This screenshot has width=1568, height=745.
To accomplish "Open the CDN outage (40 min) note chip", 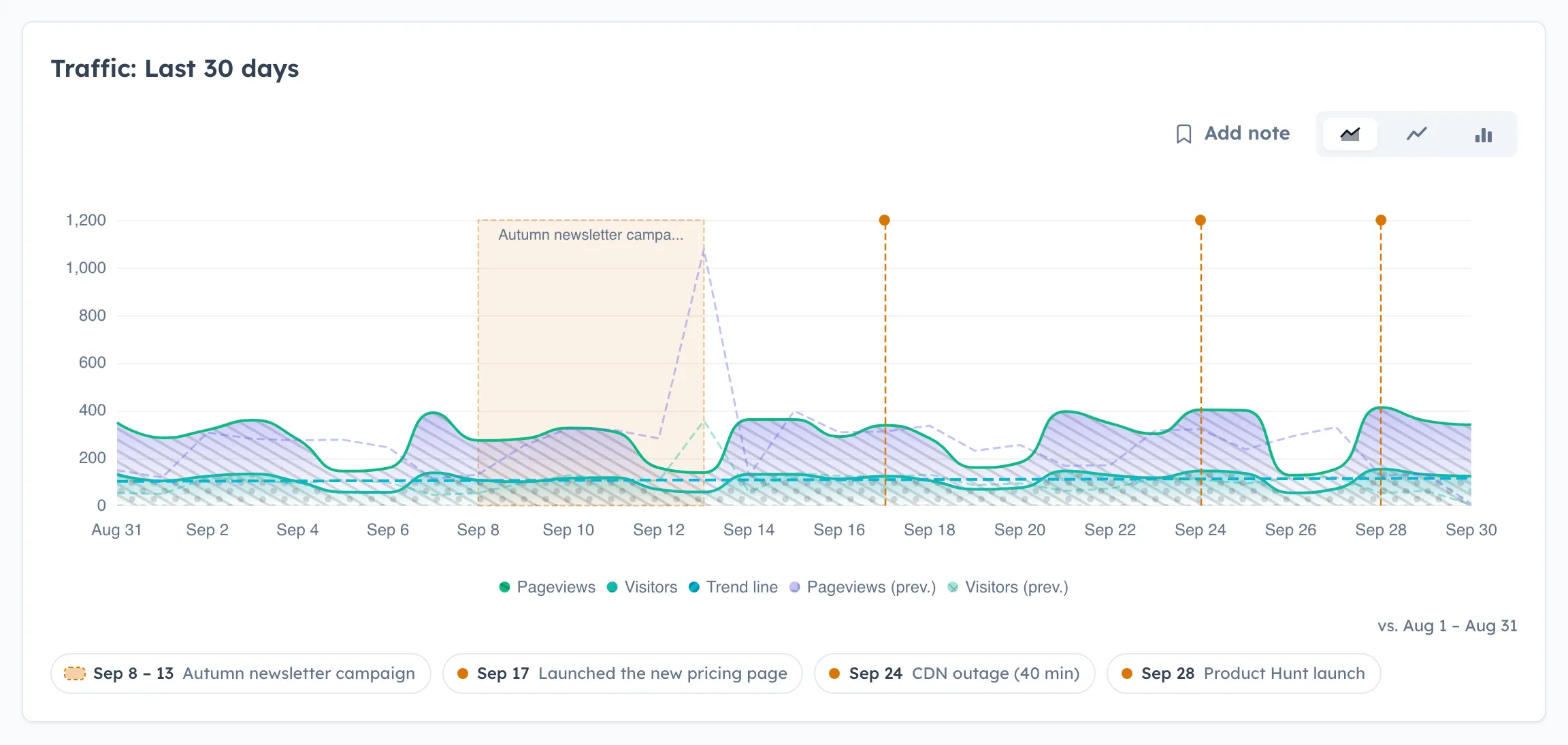I will pos(955,673).
